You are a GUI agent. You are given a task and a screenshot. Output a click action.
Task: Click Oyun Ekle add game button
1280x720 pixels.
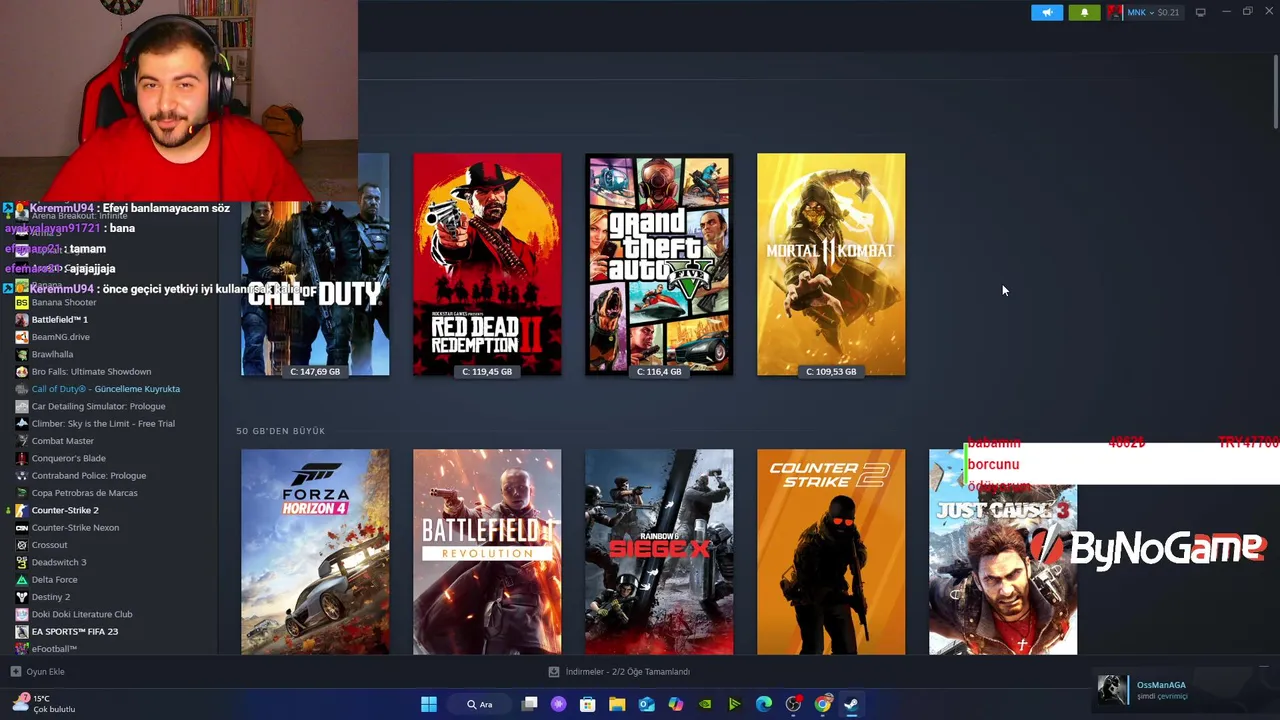tap(38, 672)
